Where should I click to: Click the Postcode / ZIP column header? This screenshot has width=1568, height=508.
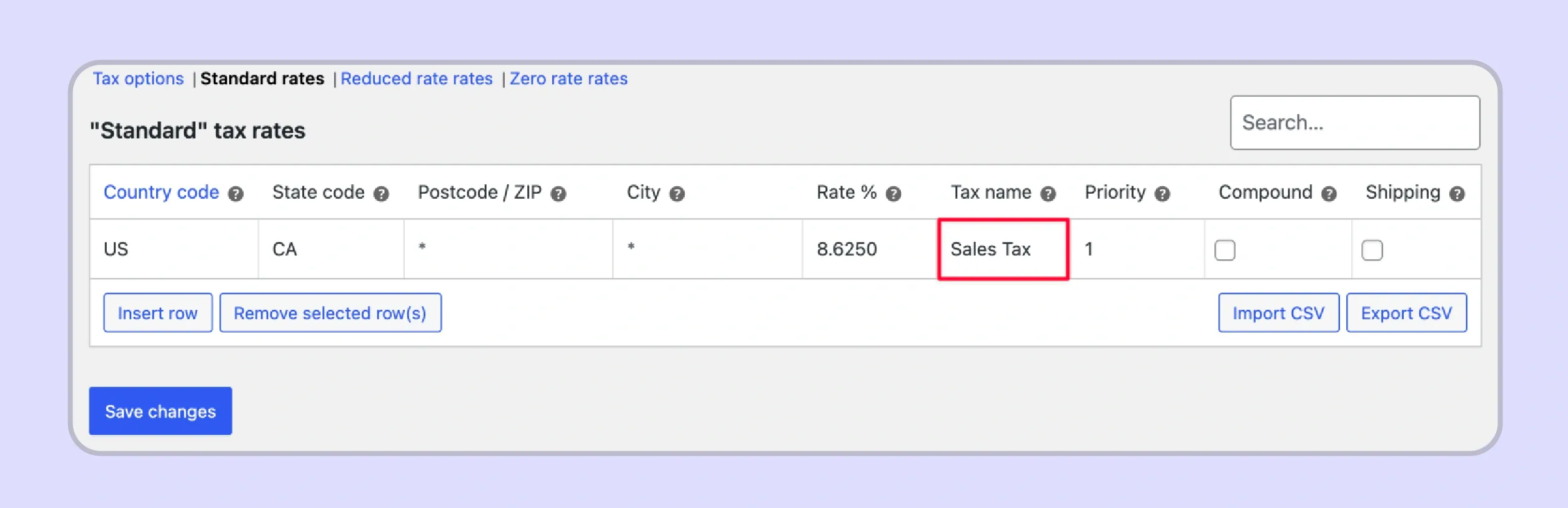point(480,192)
